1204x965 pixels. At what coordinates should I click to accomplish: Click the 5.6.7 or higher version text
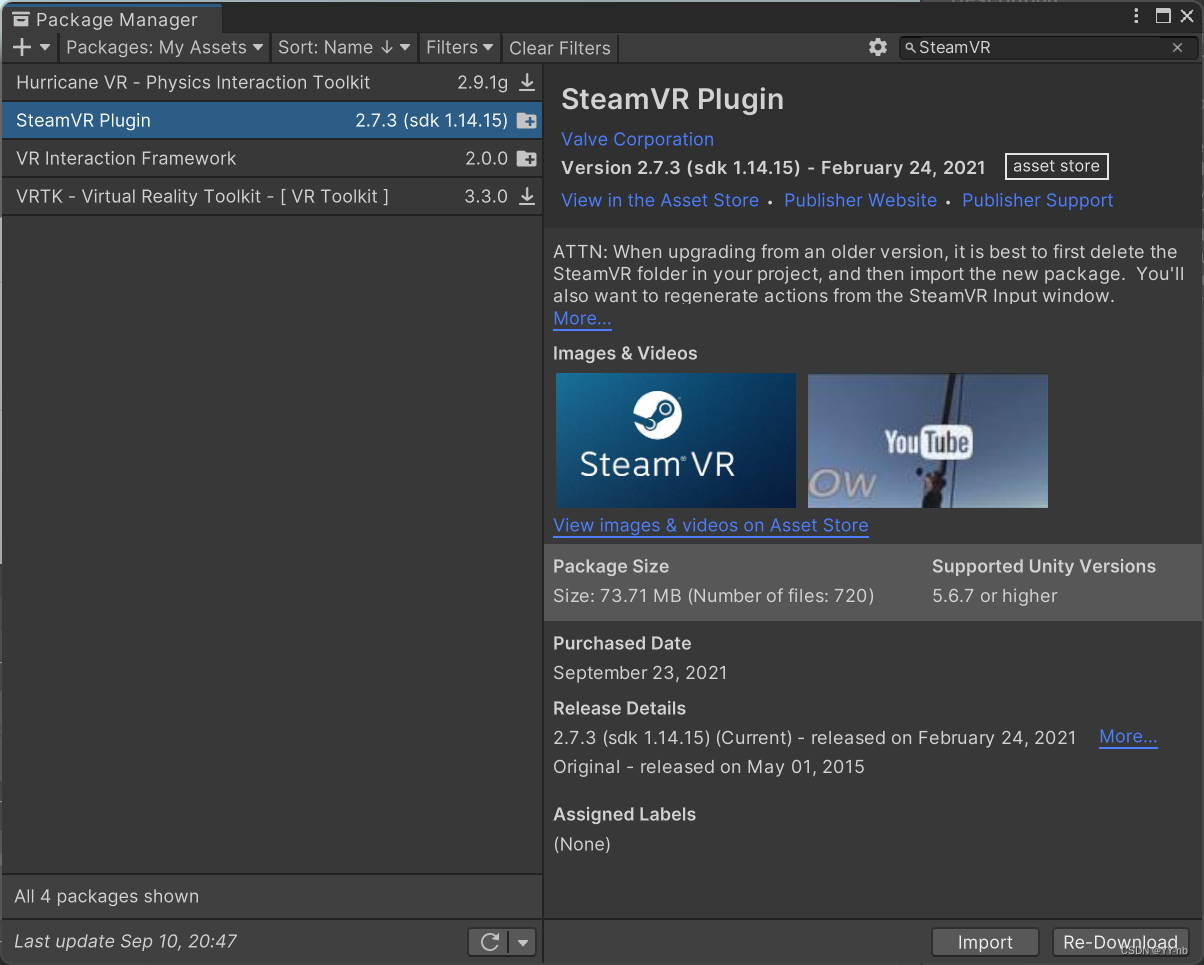[994, 596]
